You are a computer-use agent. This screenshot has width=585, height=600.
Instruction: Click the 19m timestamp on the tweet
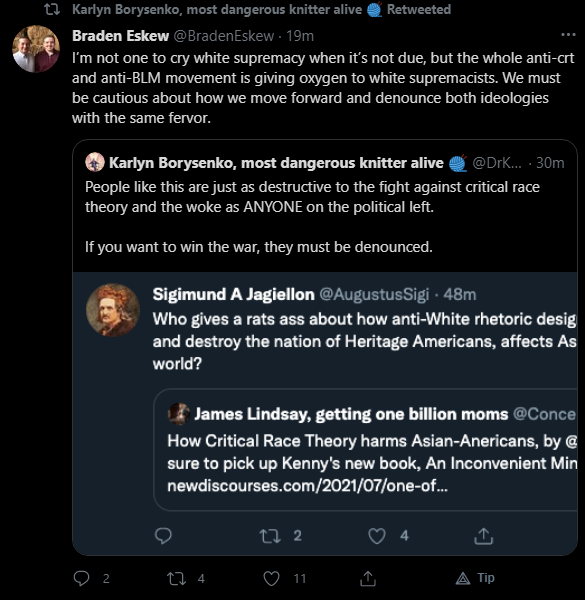(300, 36)
